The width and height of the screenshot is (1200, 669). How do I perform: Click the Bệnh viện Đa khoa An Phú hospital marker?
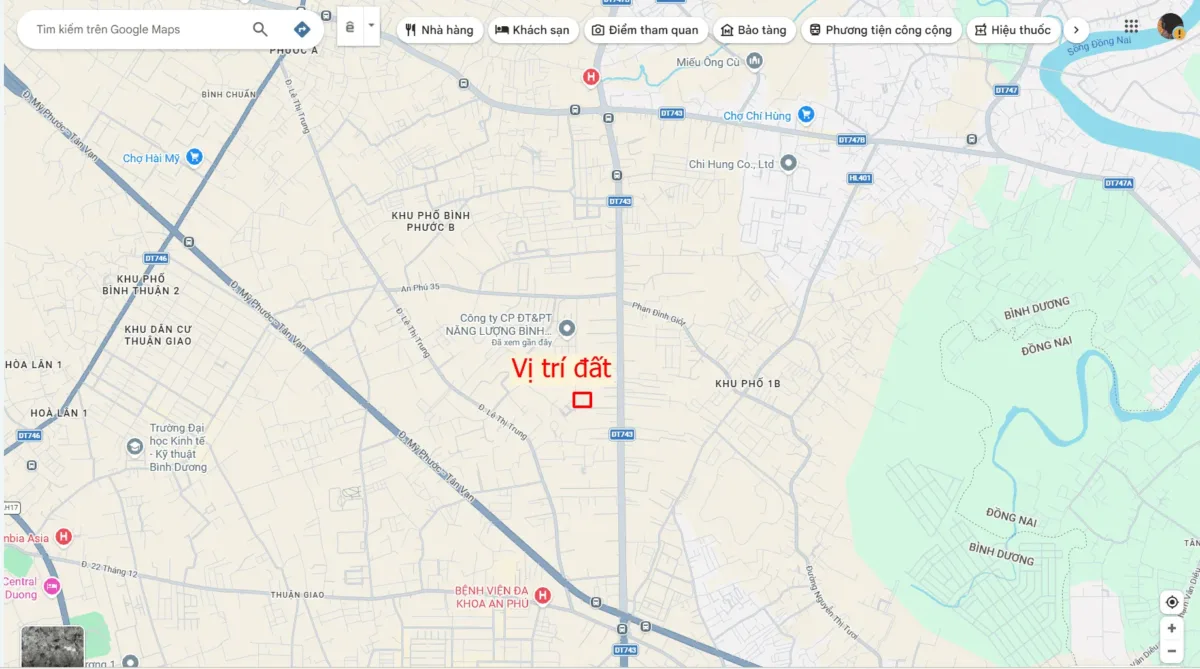tap(543, 596)
